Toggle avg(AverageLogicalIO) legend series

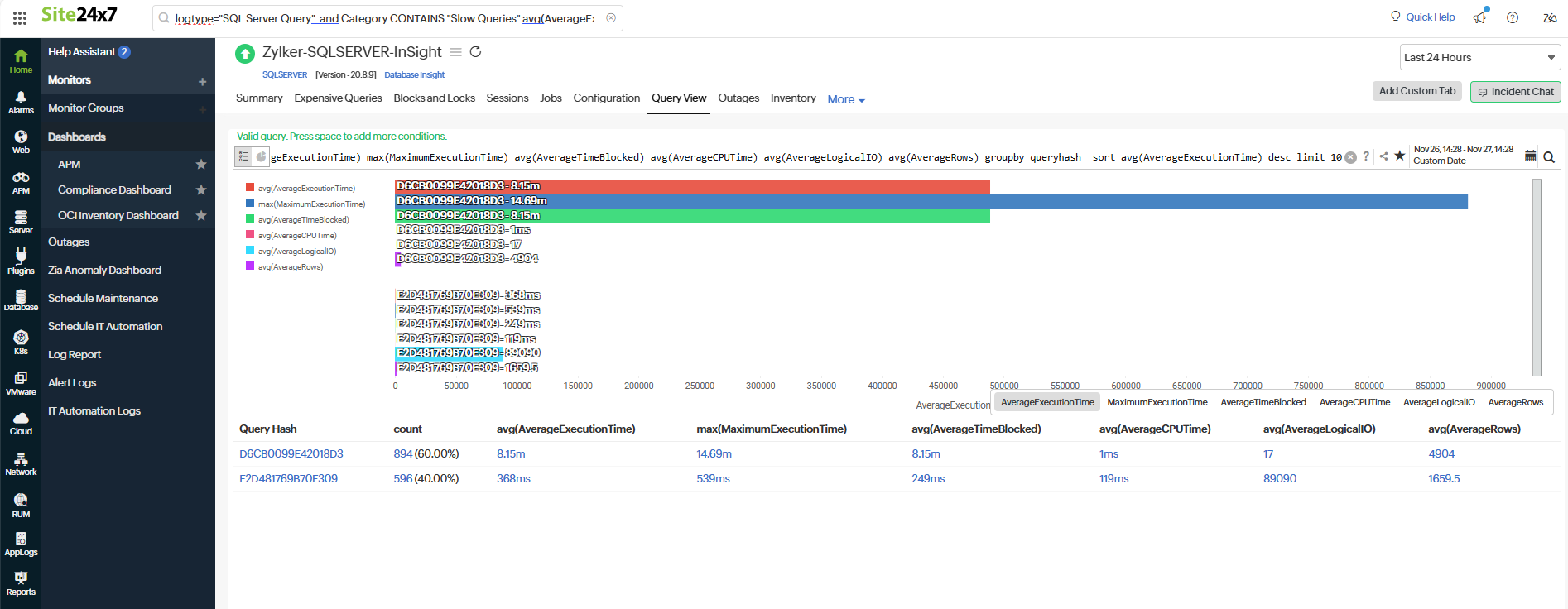pos(291,251)
